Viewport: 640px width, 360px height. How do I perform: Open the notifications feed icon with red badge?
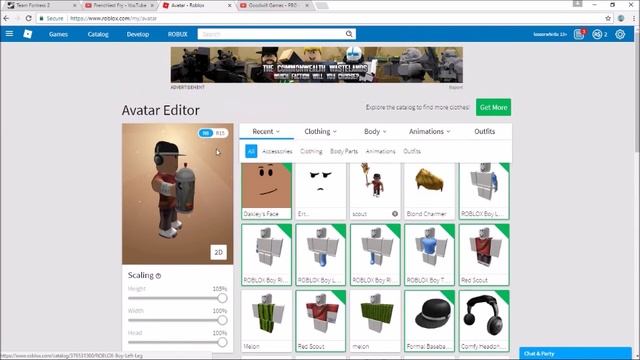click(579, 34)
